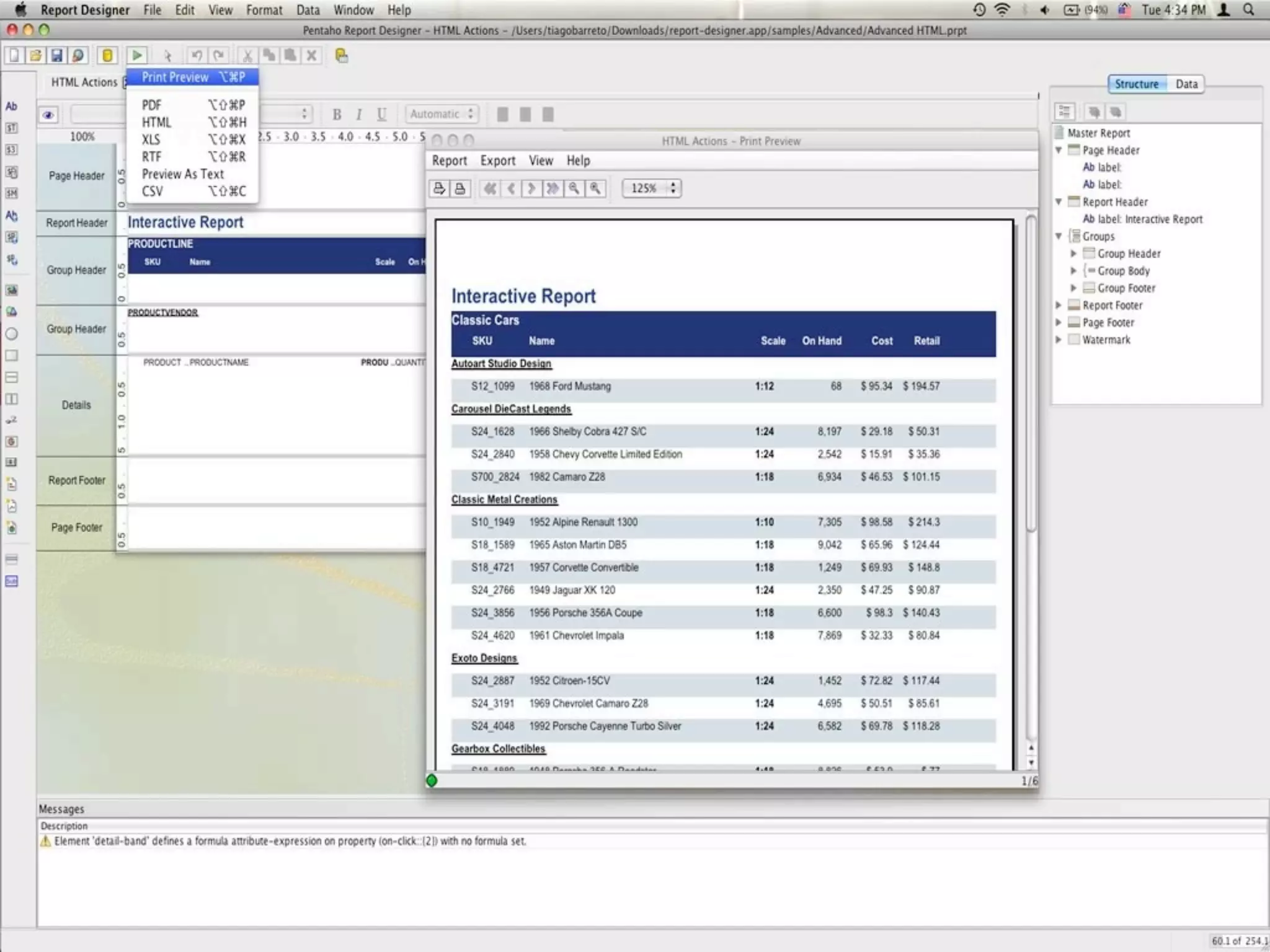This screenshot has width=1270, height=952.
Task: Click the last page arrow in preview
Action: pos(552,188)
